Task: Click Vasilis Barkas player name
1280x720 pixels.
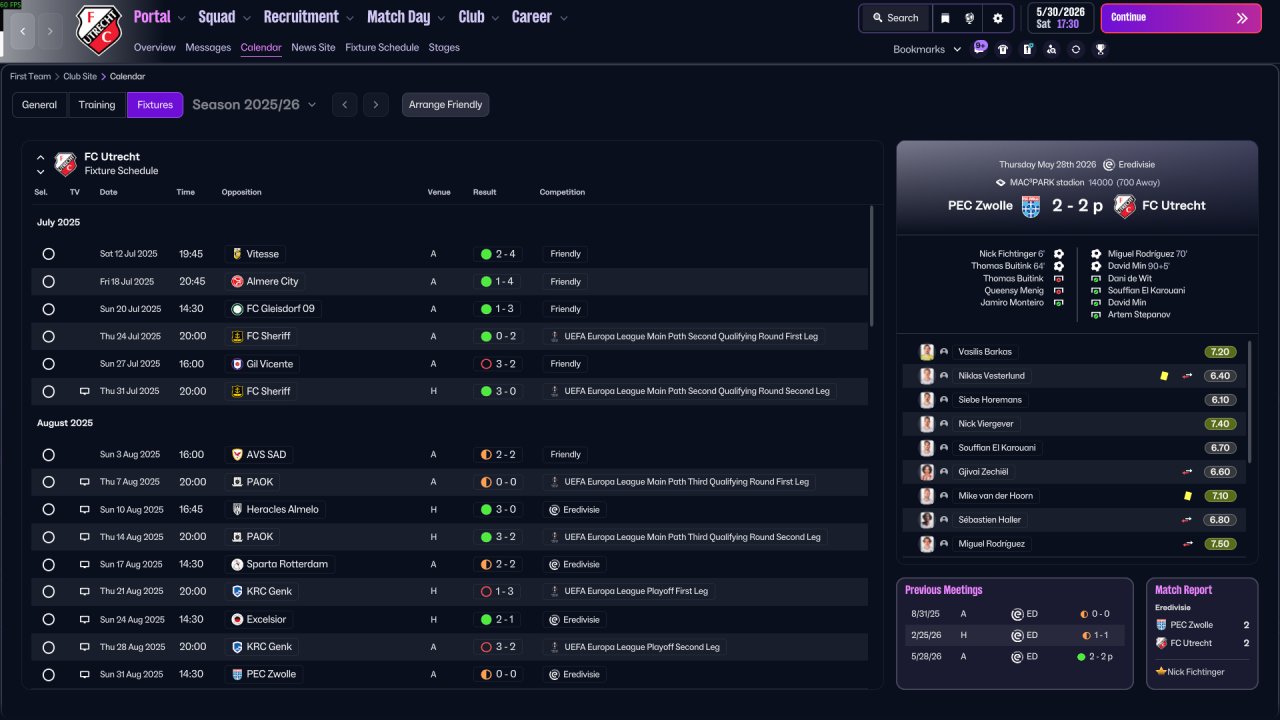Action: pyautogui.click(x=985, y=352)
